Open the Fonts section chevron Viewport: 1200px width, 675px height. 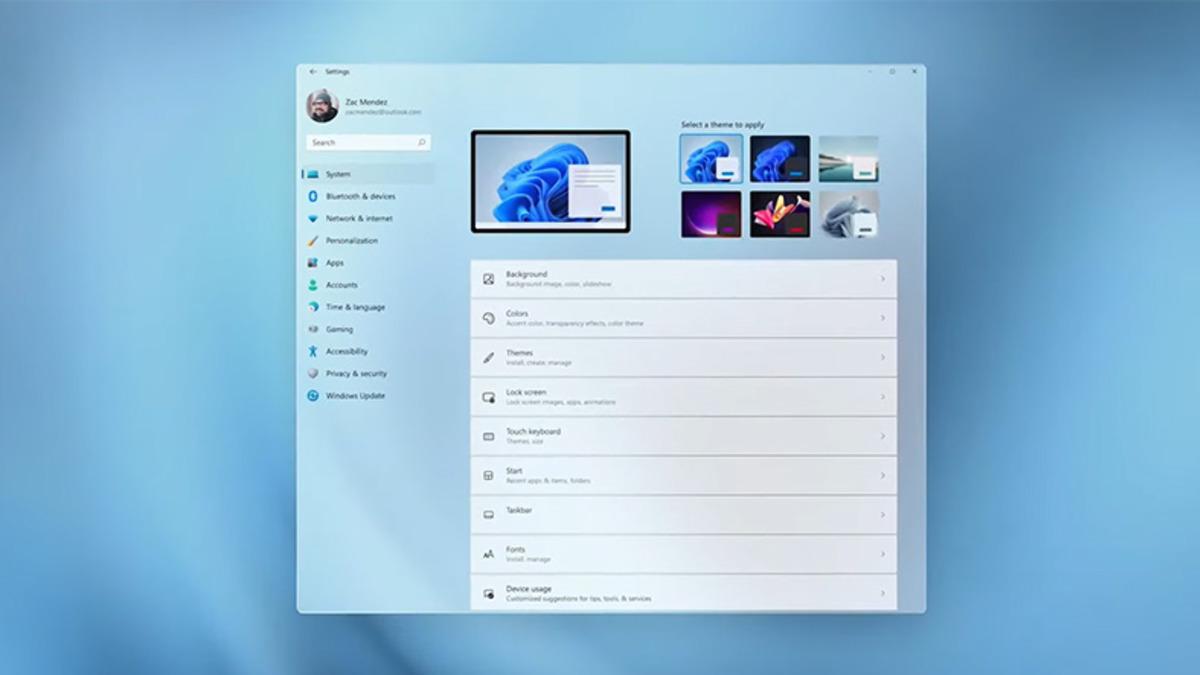point(883,553)
